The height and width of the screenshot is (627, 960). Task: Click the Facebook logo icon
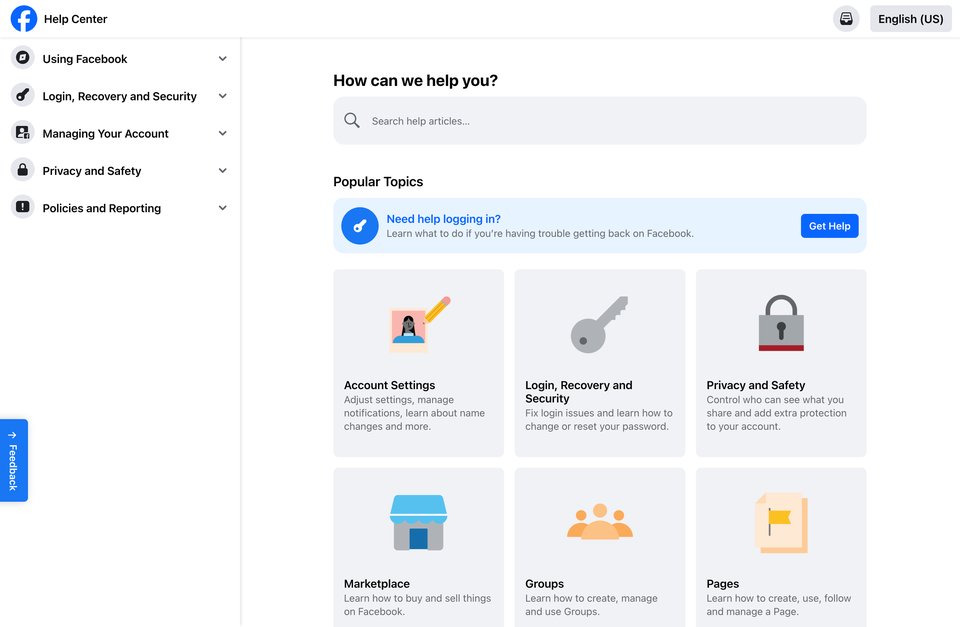point(24,19)
